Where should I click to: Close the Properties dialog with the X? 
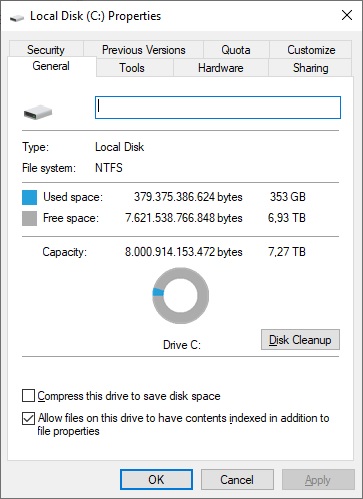point(347,15)
